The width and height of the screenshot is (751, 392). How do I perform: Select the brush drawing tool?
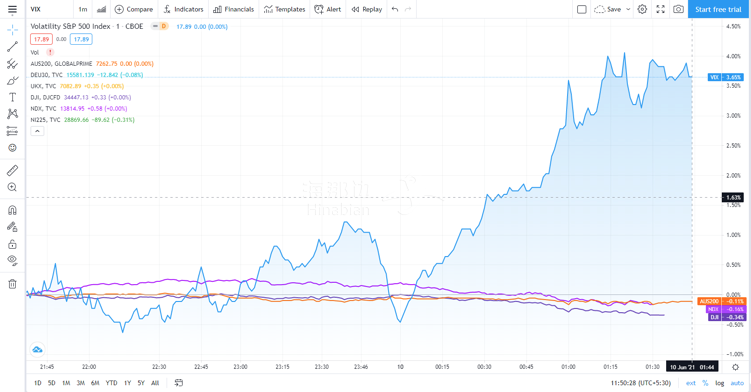pyautogui.click(x=12, y=81)
